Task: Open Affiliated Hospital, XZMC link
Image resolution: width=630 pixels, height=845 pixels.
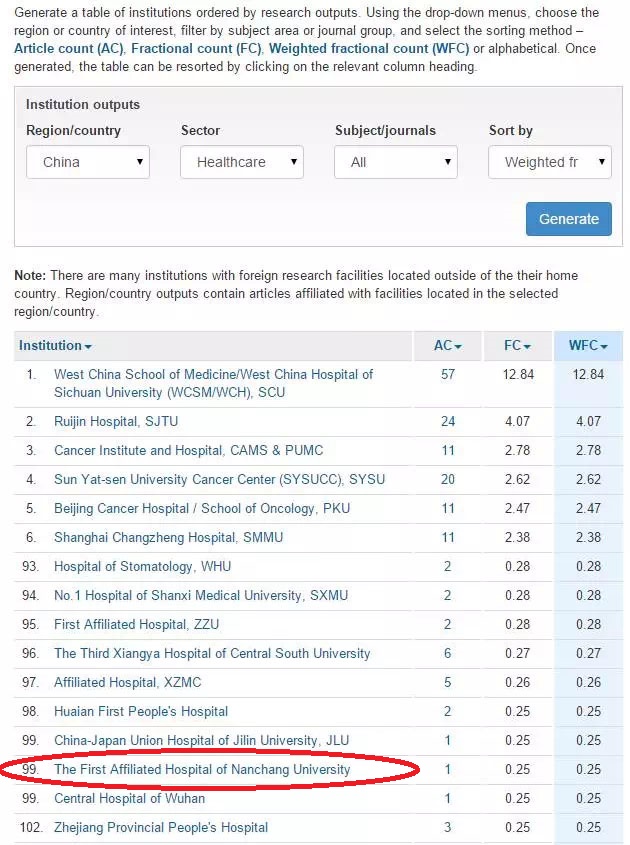Action: click(127, 683)
